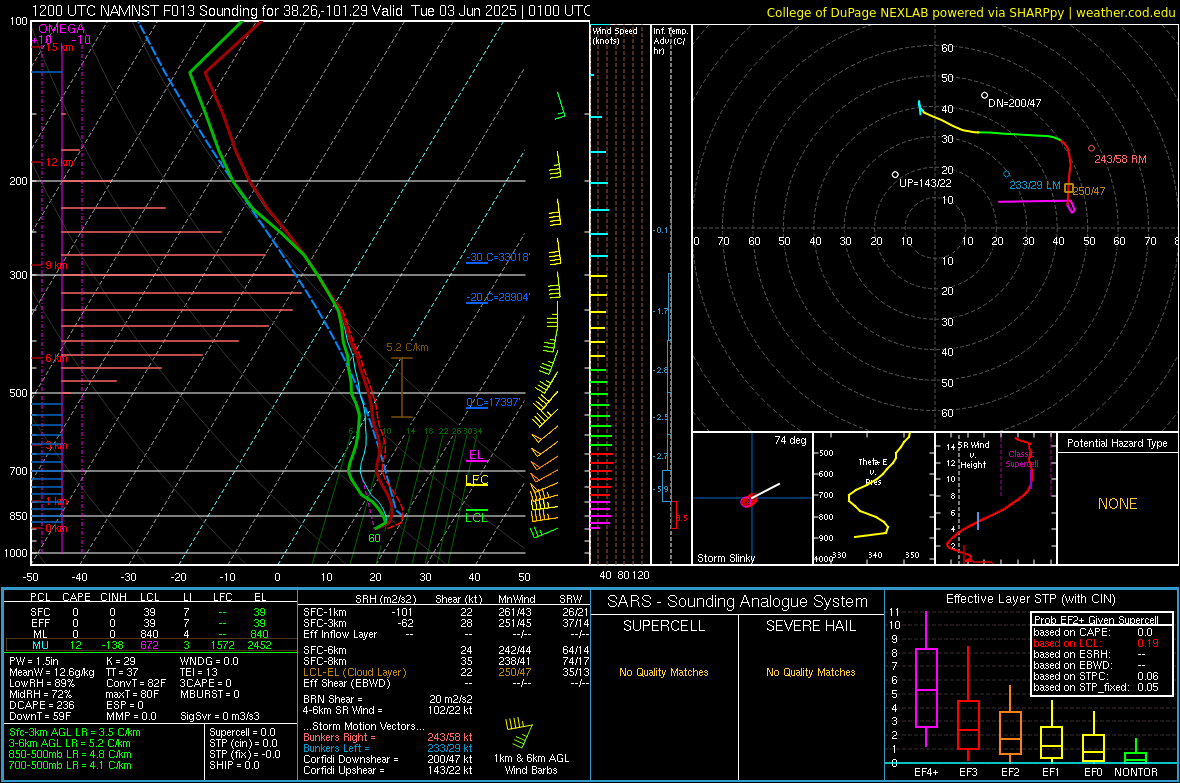
Task: Click the red 'based on LCL: 0.19' line
Action: pos(1096,643)
